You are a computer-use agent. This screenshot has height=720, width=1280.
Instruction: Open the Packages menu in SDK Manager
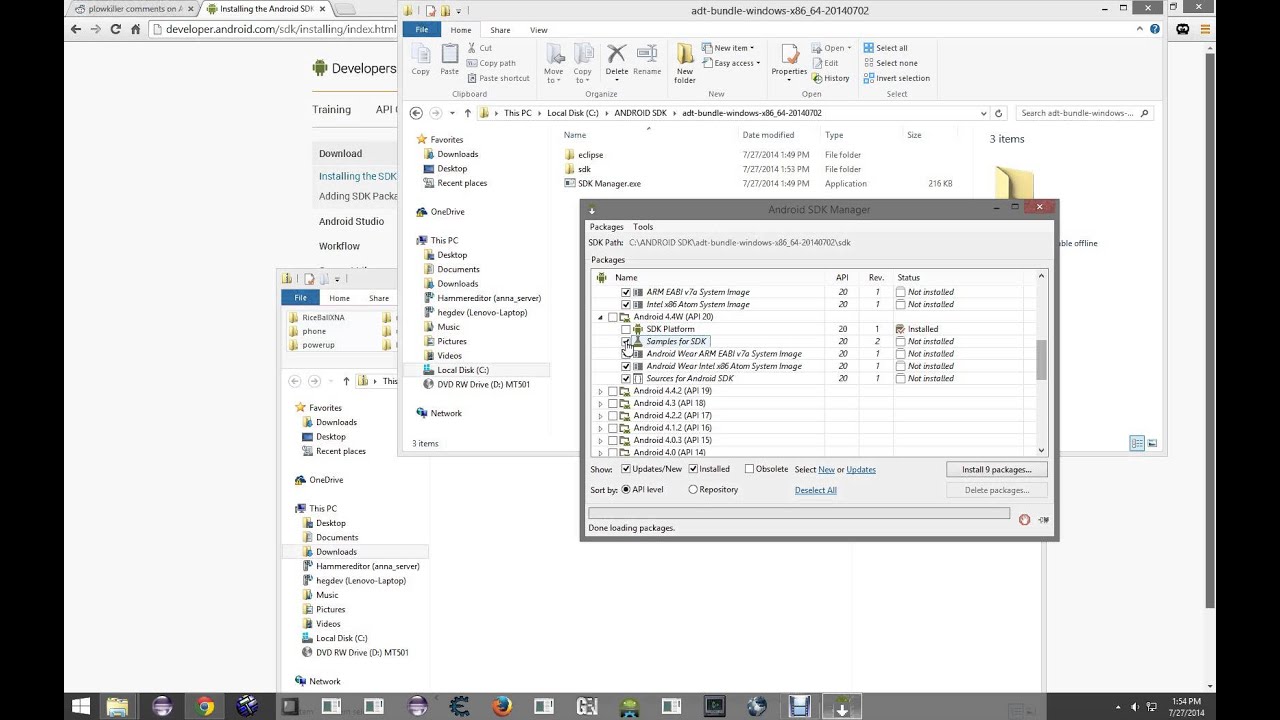606,227
